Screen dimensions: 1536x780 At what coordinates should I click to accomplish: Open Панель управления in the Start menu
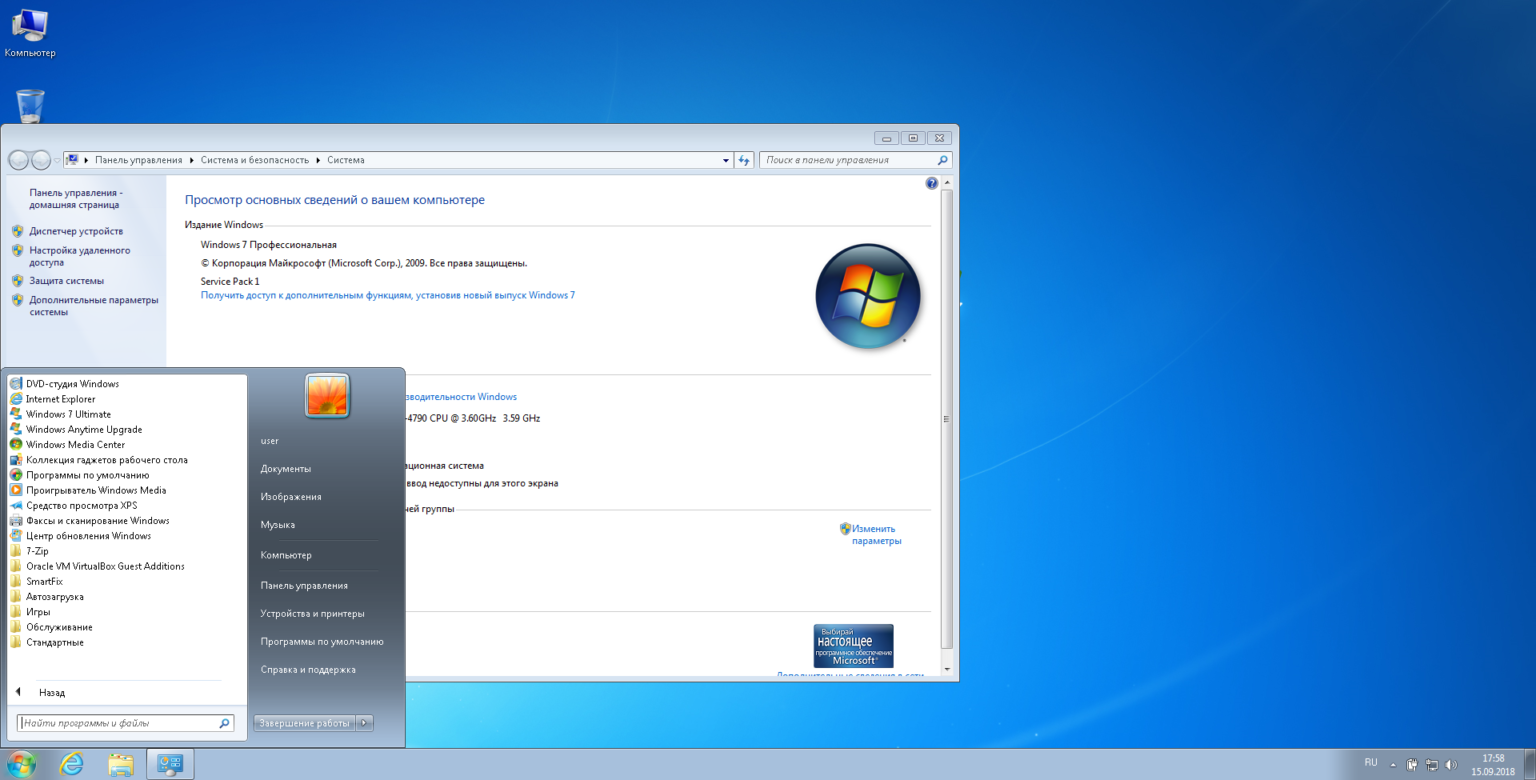(x=304, y=585)
